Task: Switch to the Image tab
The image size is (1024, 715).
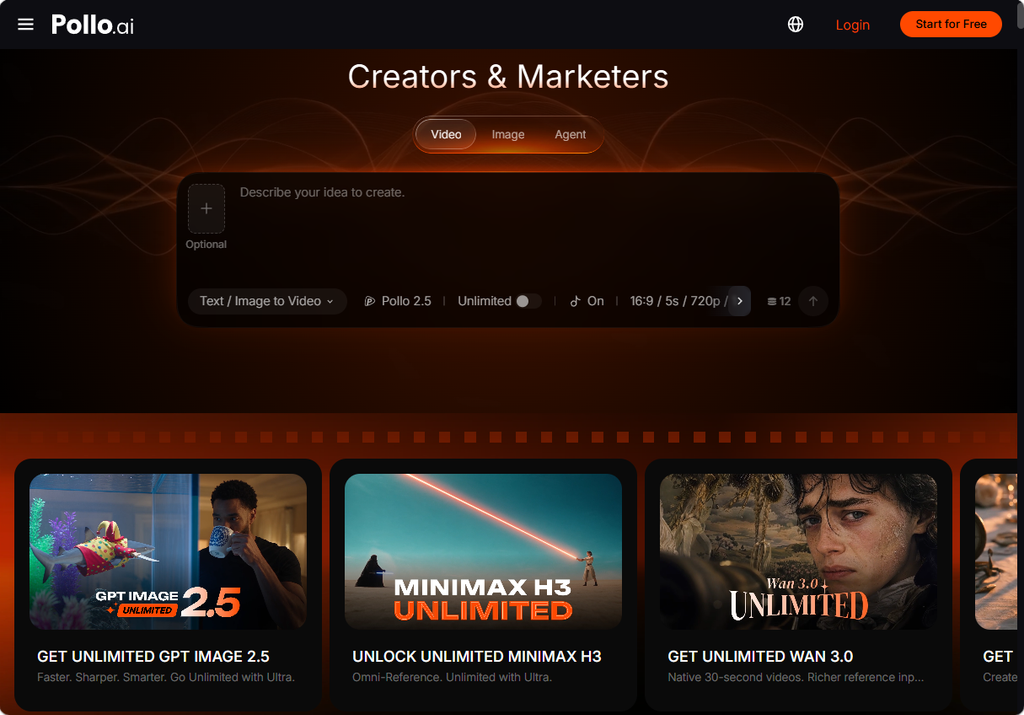Action: coord(507,134)
